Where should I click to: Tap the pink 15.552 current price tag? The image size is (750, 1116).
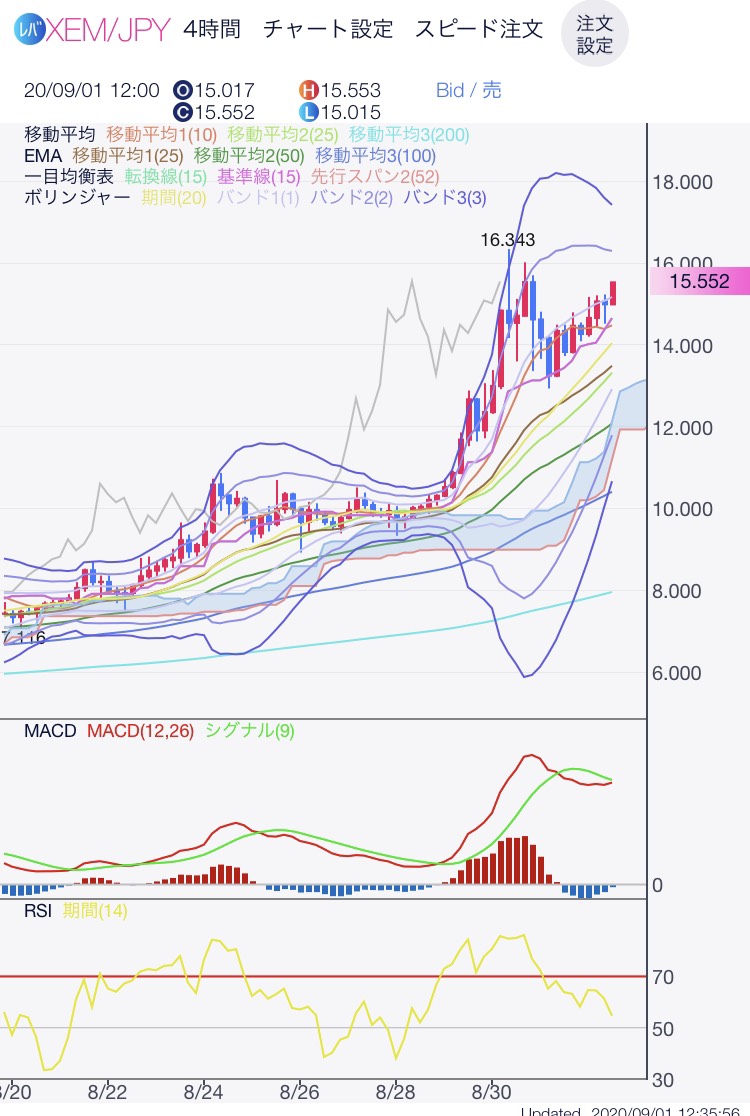click(698, 282)
